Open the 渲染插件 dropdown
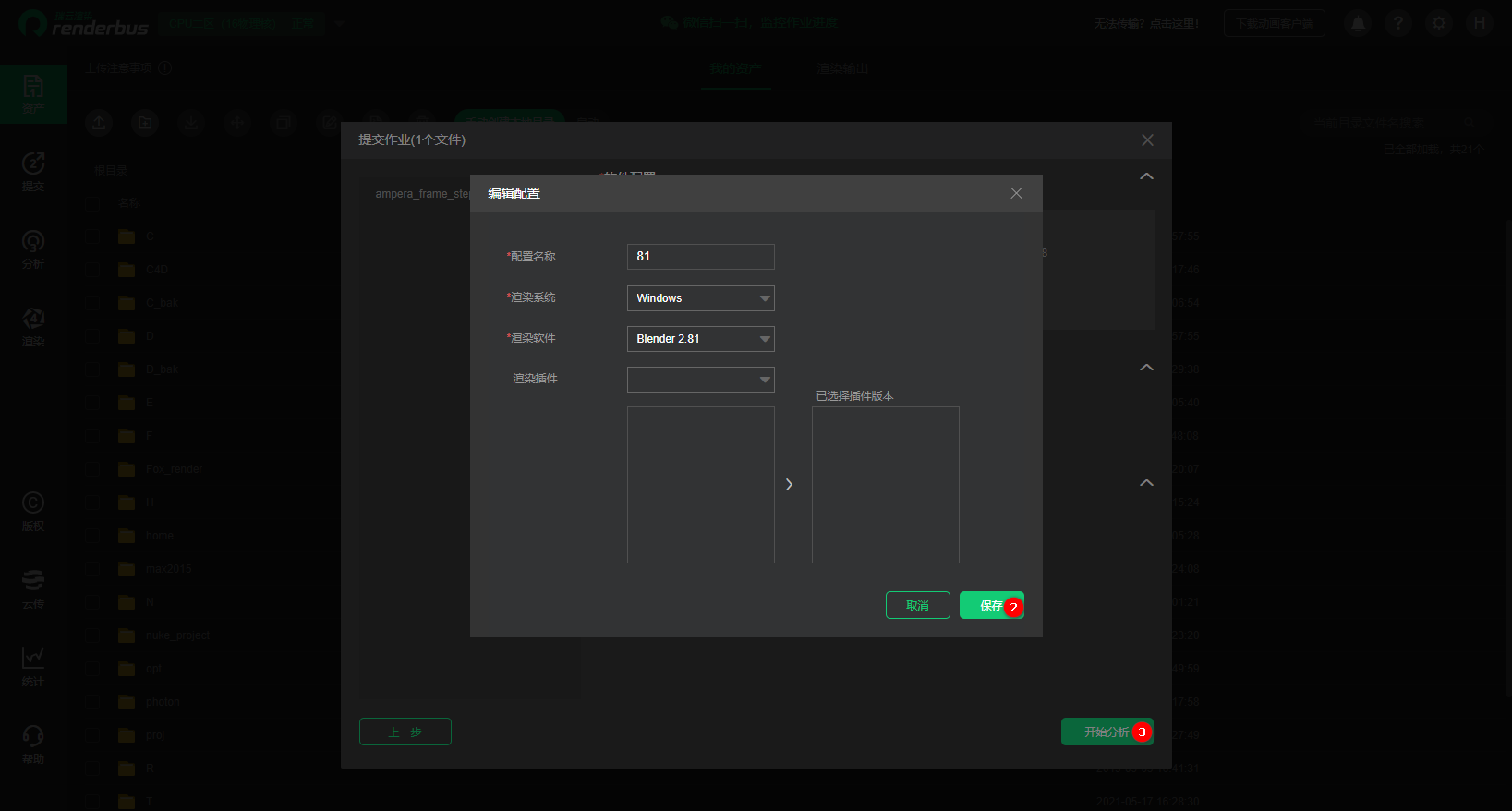The width and height of the screenshot is (1512, 811). 700,380
